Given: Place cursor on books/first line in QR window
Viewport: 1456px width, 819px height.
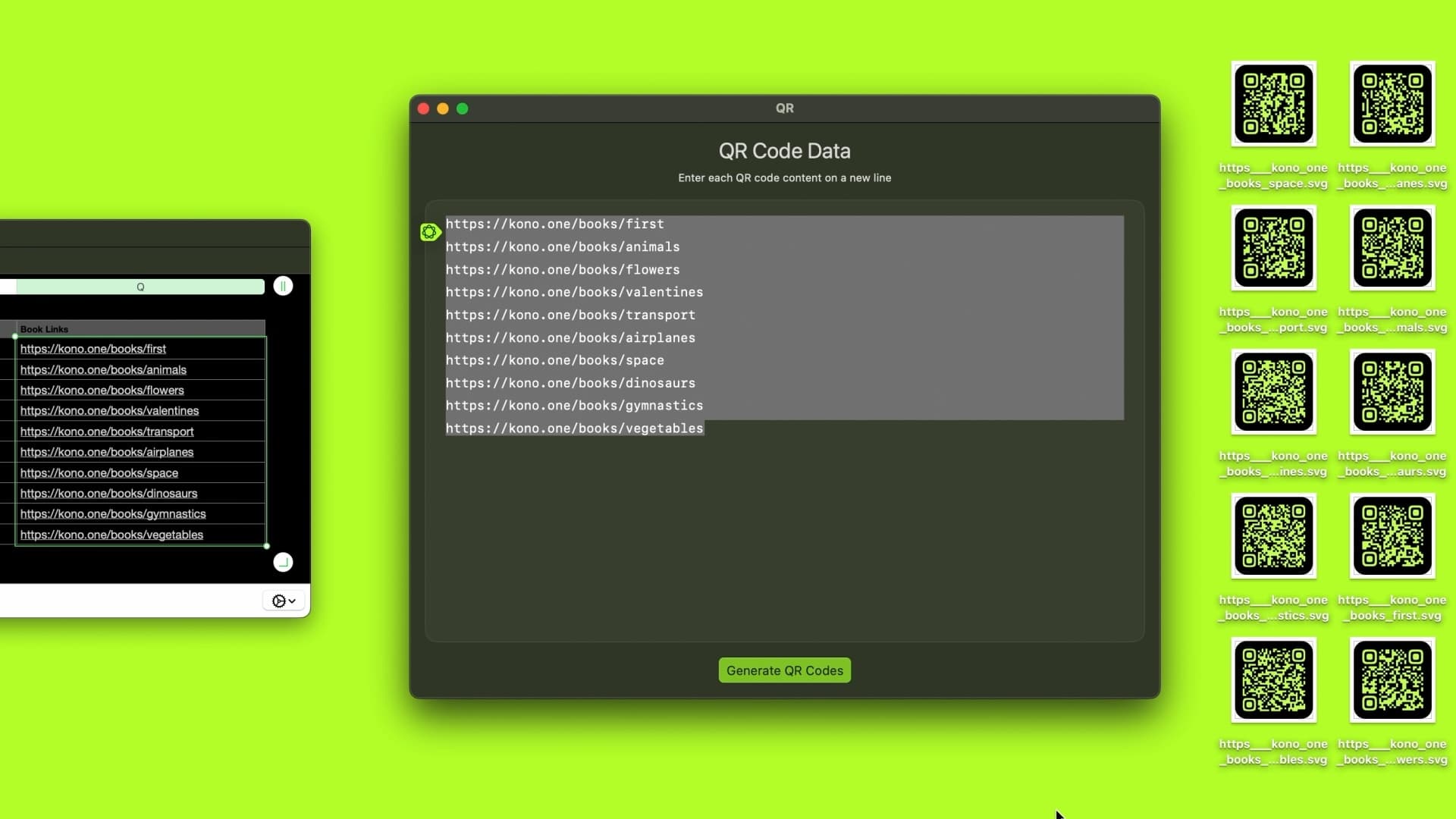Looking at the screenshot, I should click(555, 224).
